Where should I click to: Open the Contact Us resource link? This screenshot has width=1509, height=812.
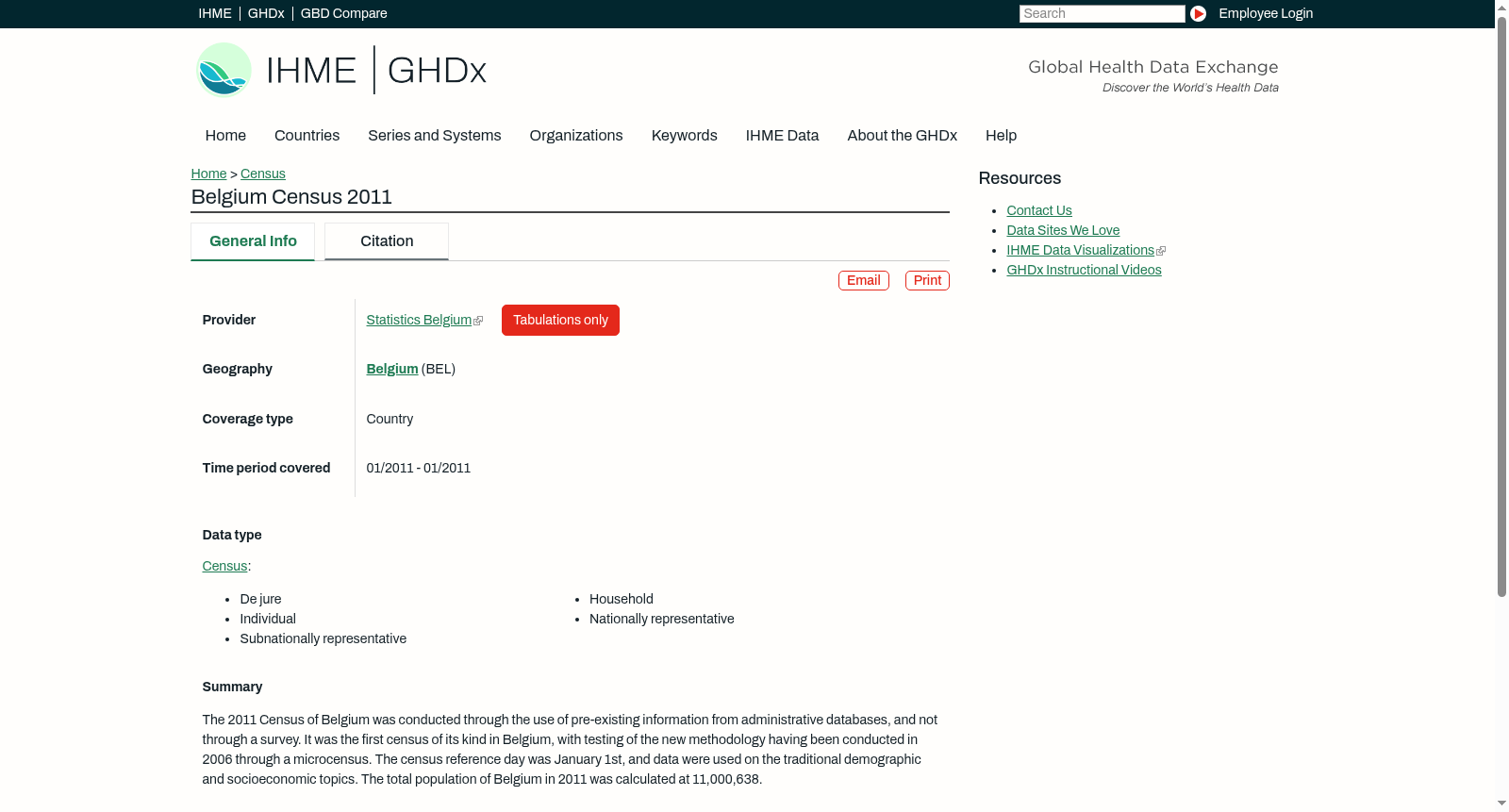1039,210
